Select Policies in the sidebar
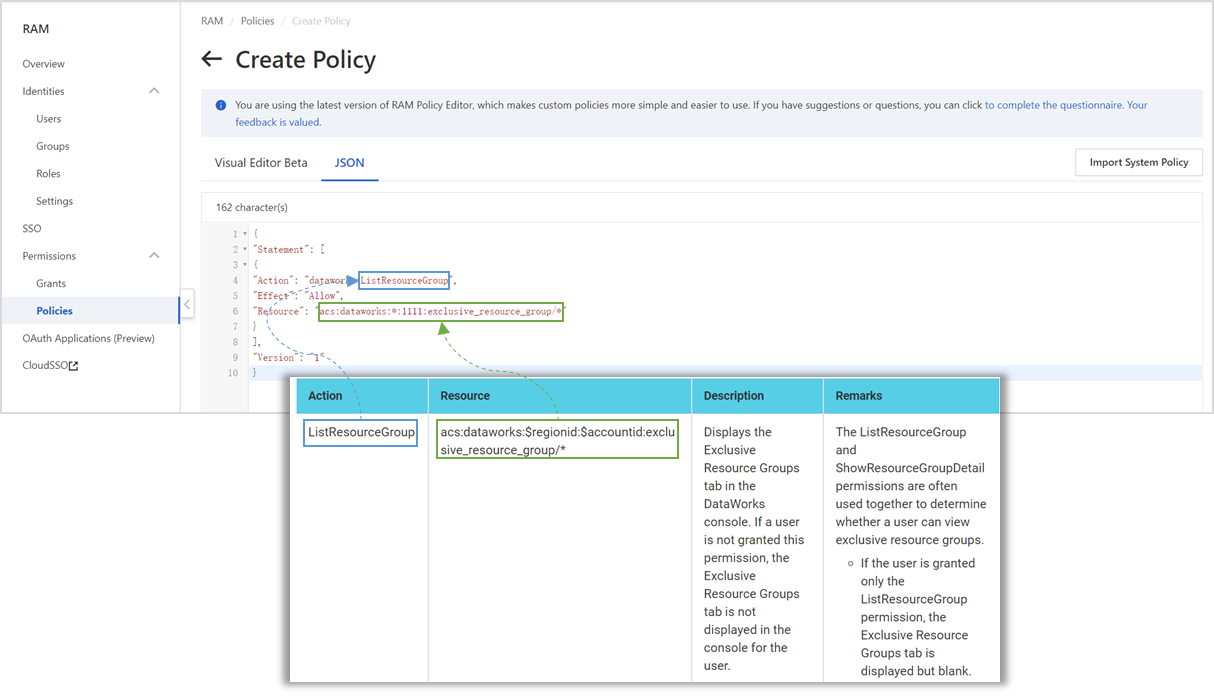Screen dimensions: 1214x696 pos(54,311)
